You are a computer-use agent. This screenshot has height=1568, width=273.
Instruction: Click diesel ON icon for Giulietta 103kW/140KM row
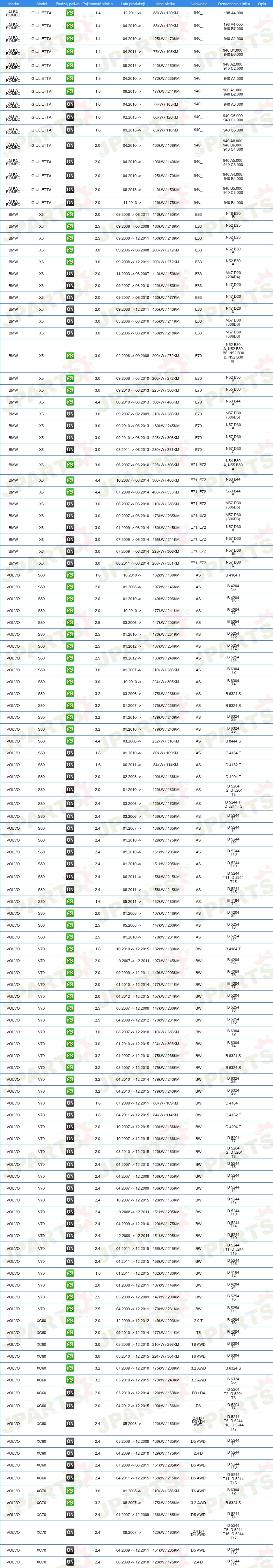(70, 162)
